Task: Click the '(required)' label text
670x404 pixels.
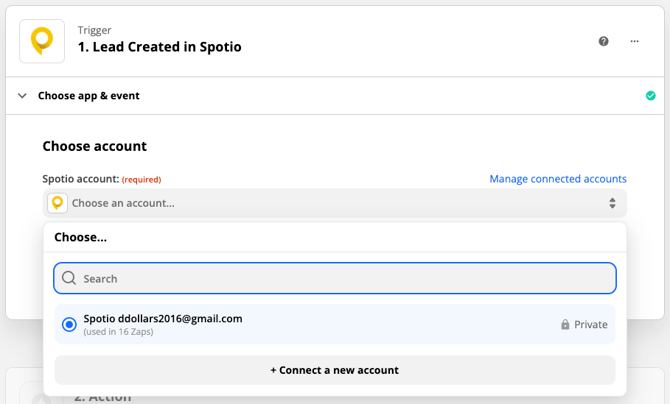Action: (x=141, y=180)
